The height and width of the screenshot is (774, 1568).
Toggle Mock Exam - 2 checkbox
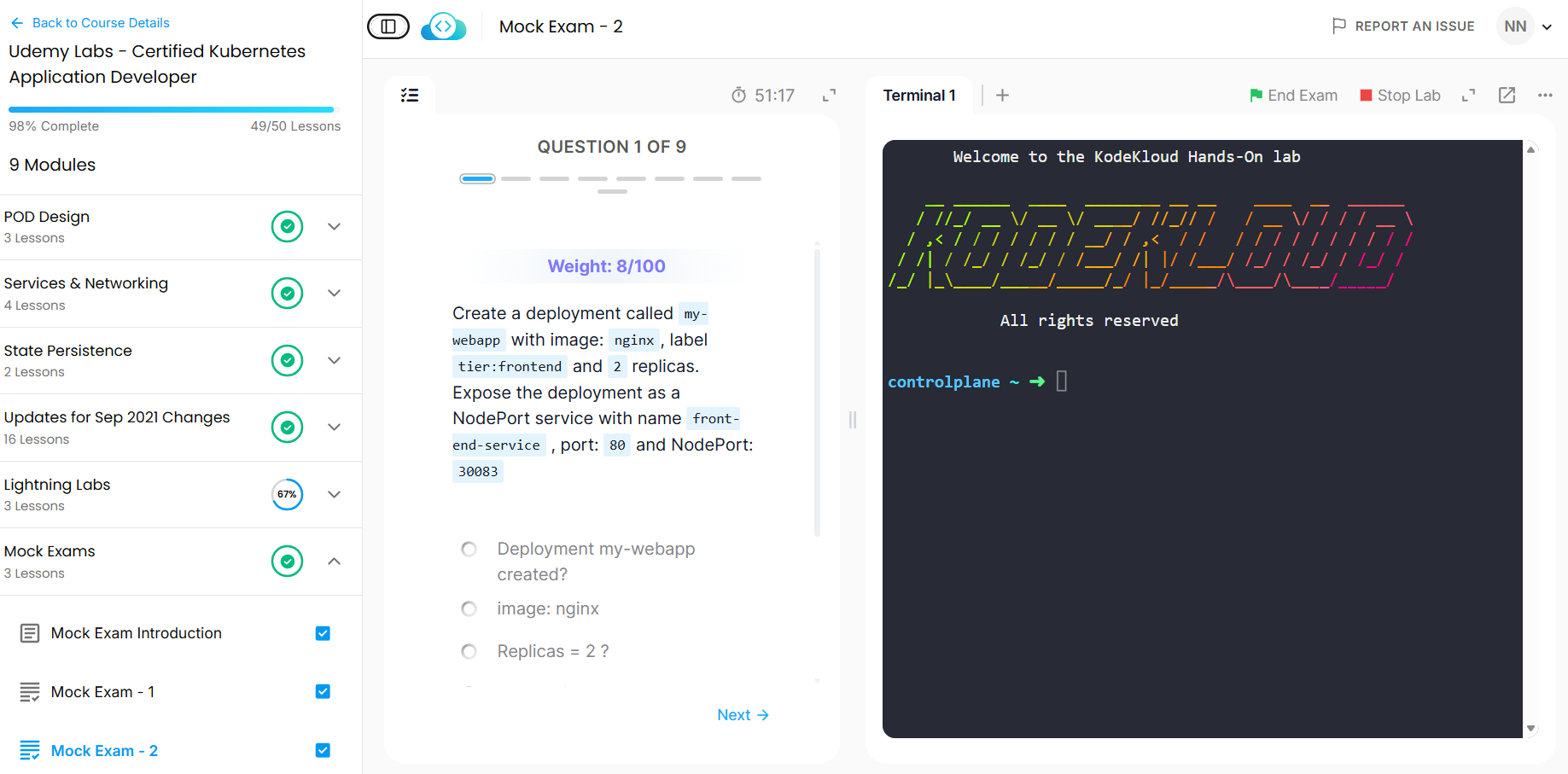[x=323, y=751]
